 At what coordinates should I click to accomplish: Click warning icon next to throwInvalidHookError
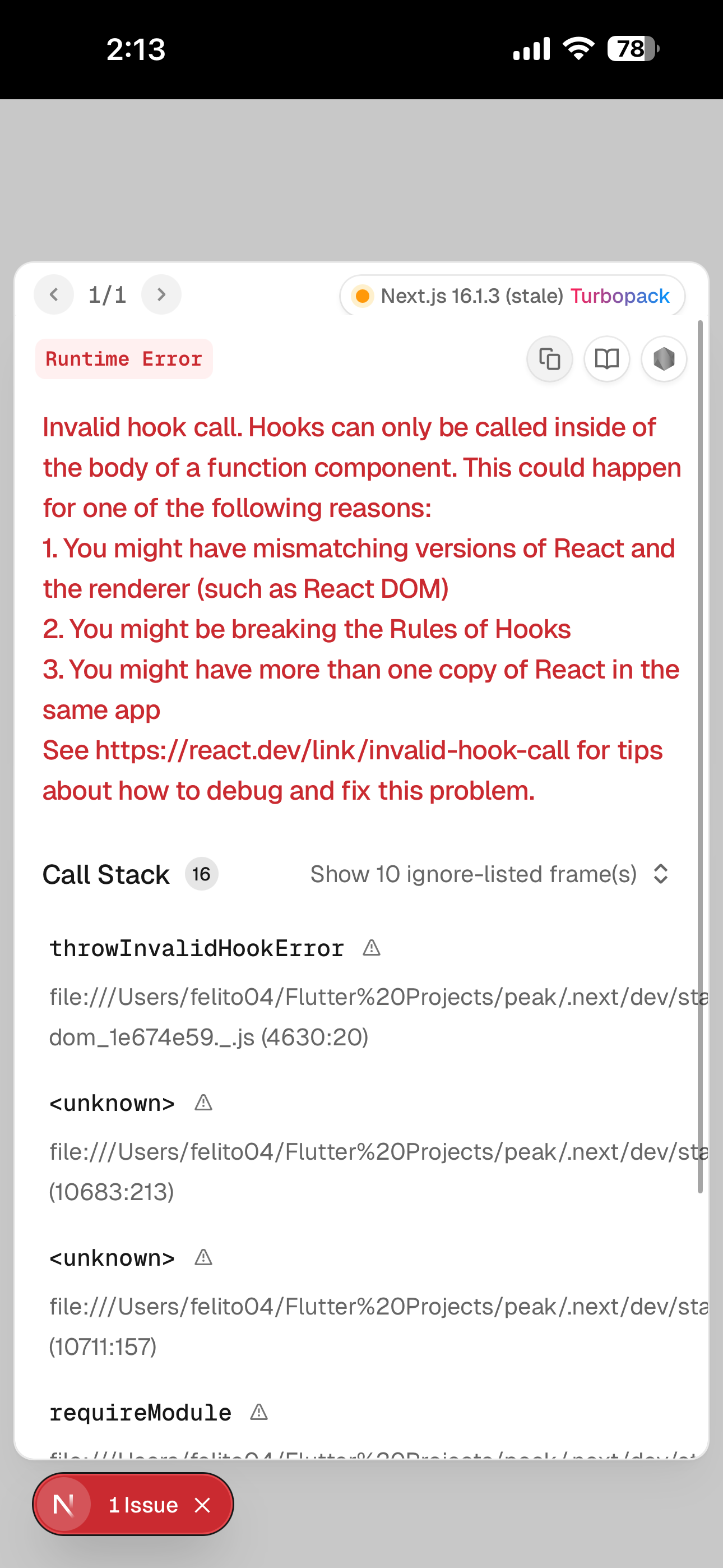[x=371, y=948]
